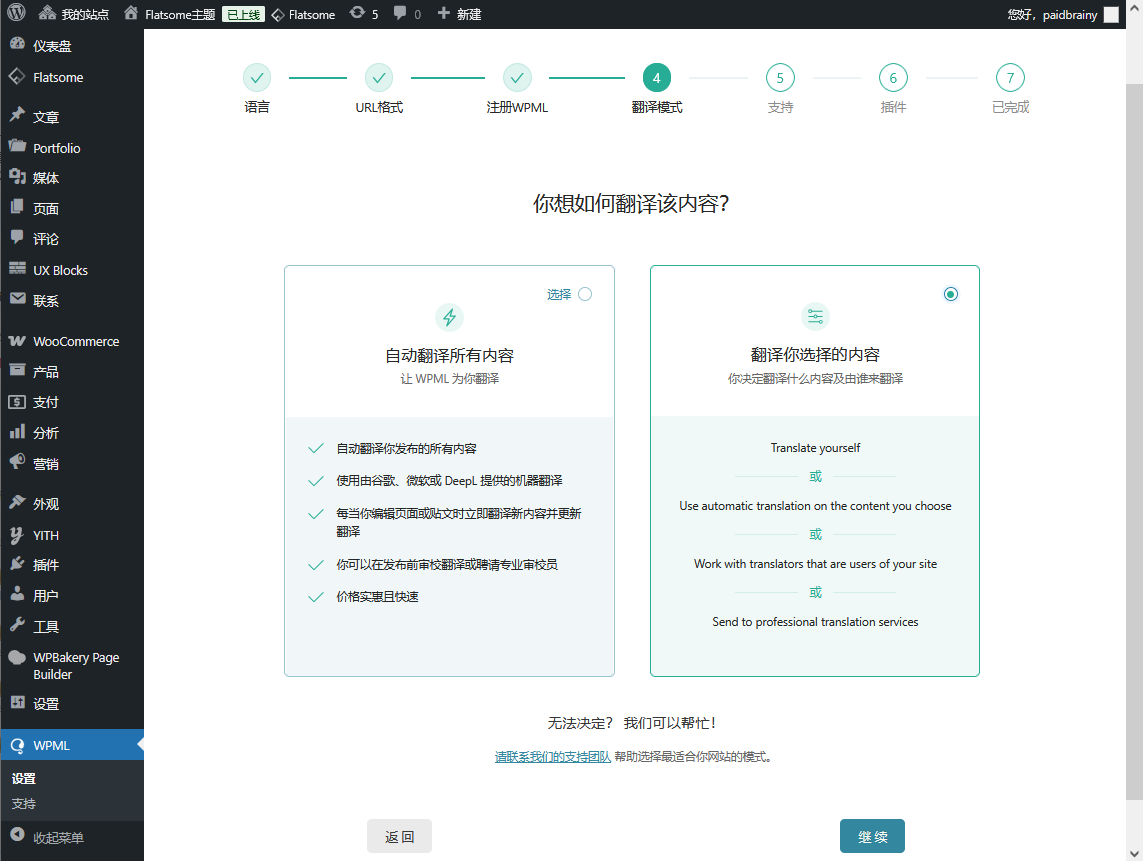1143x861 pixels.
Task: Open 分析 analytics chart icon
Action: tap(17, 432)
